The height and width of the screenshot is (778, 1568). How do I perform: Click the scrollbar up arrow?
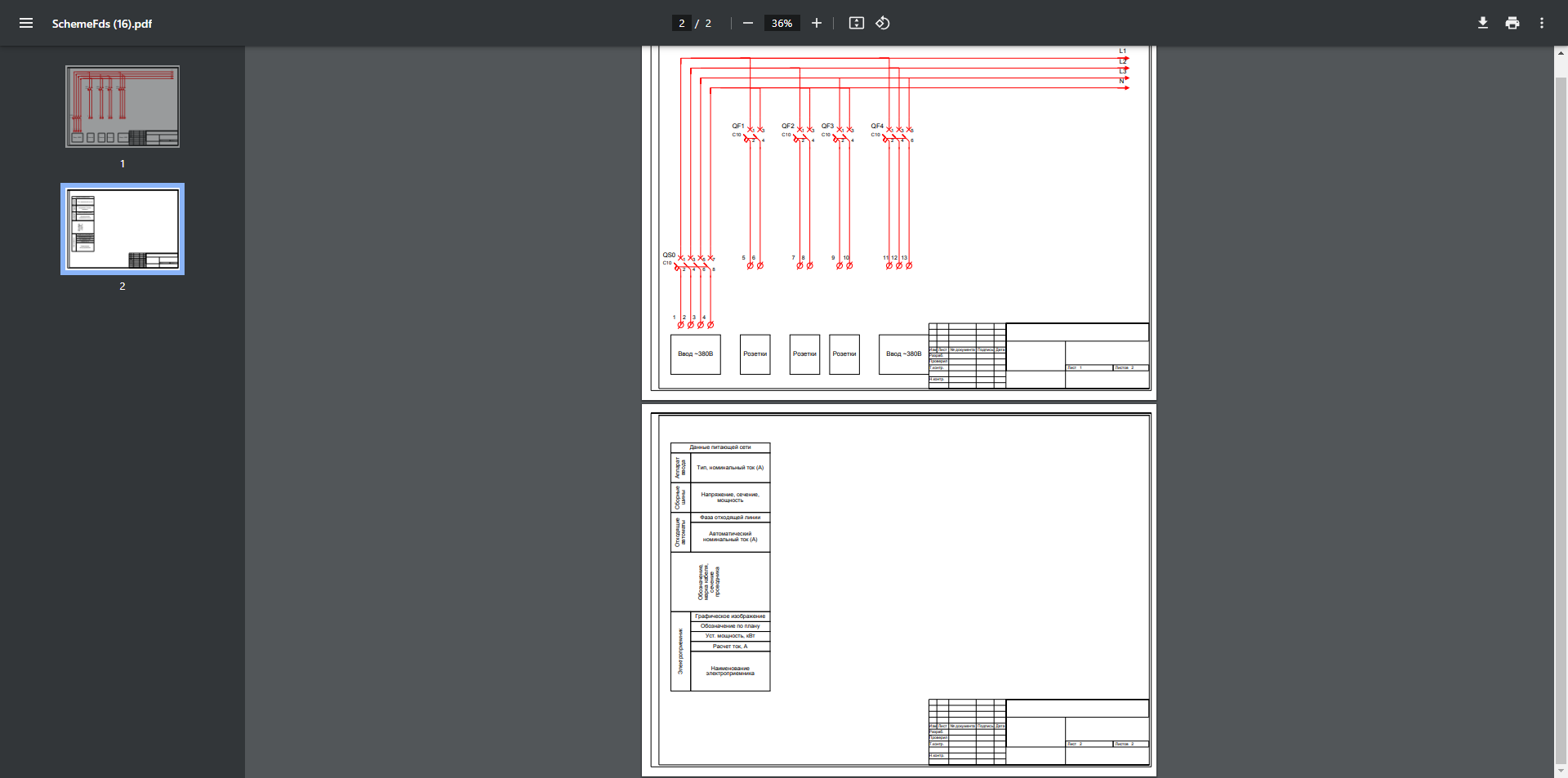tap(1561, 53)
